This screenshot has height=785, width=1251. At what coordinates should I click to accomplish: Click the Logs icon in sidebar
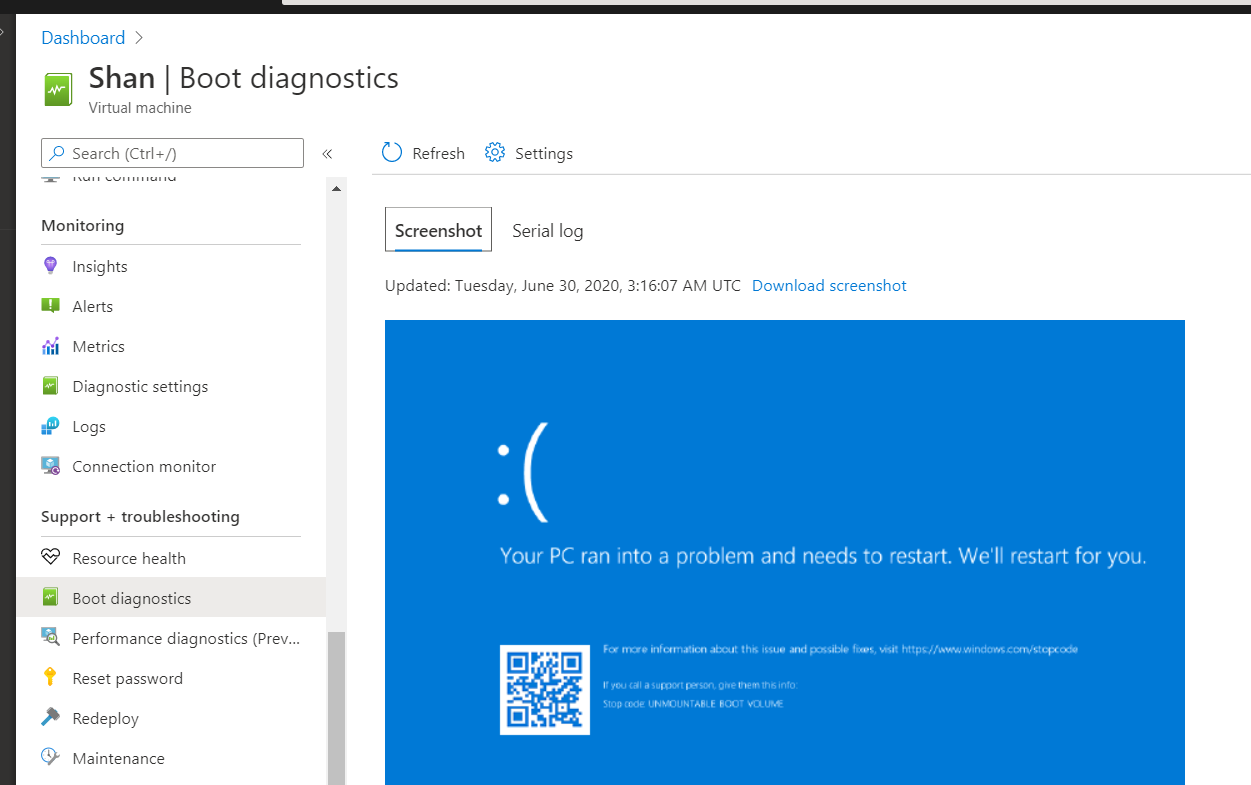pos(50,426)
